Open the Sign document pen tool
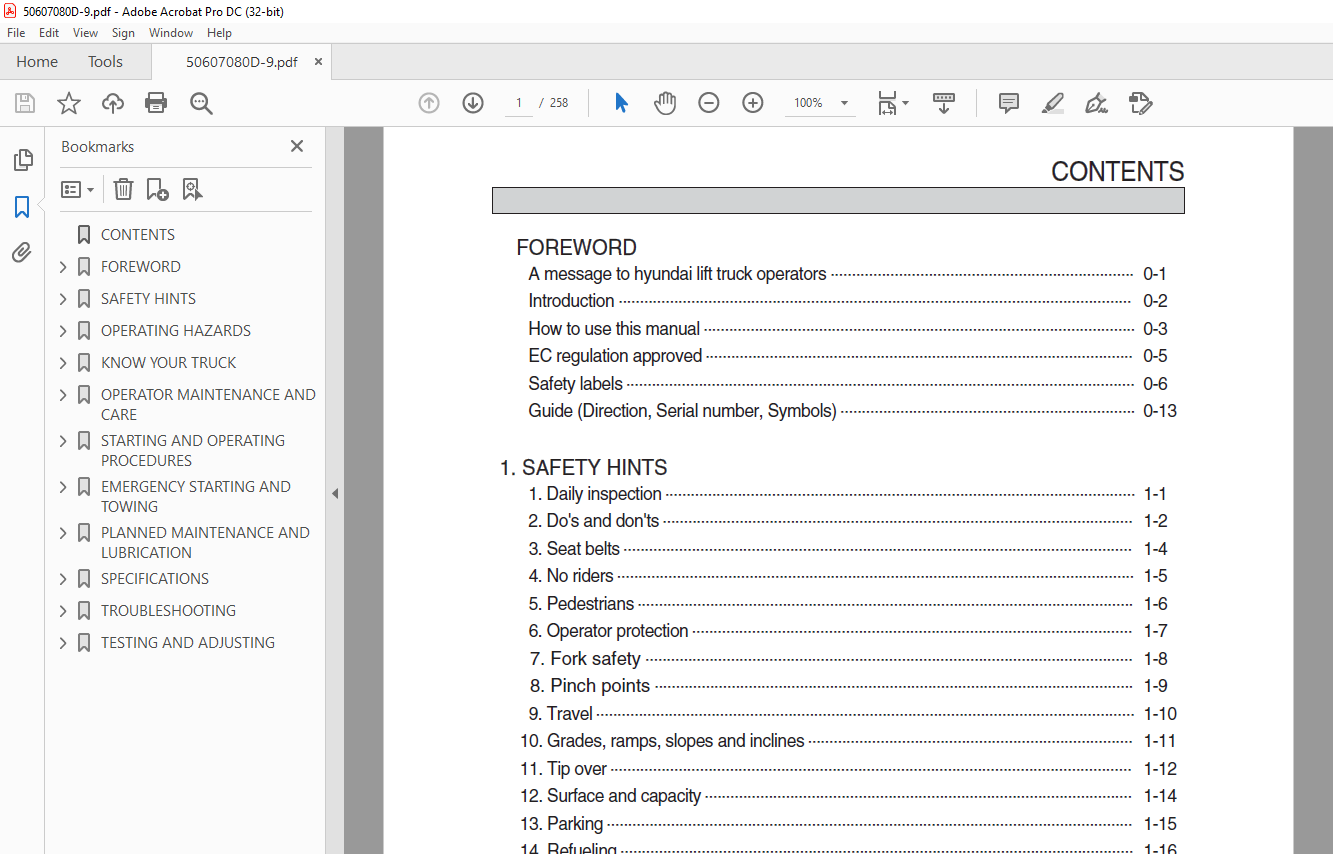This screenshot has width=1333, height=854. pos(1096,103)
